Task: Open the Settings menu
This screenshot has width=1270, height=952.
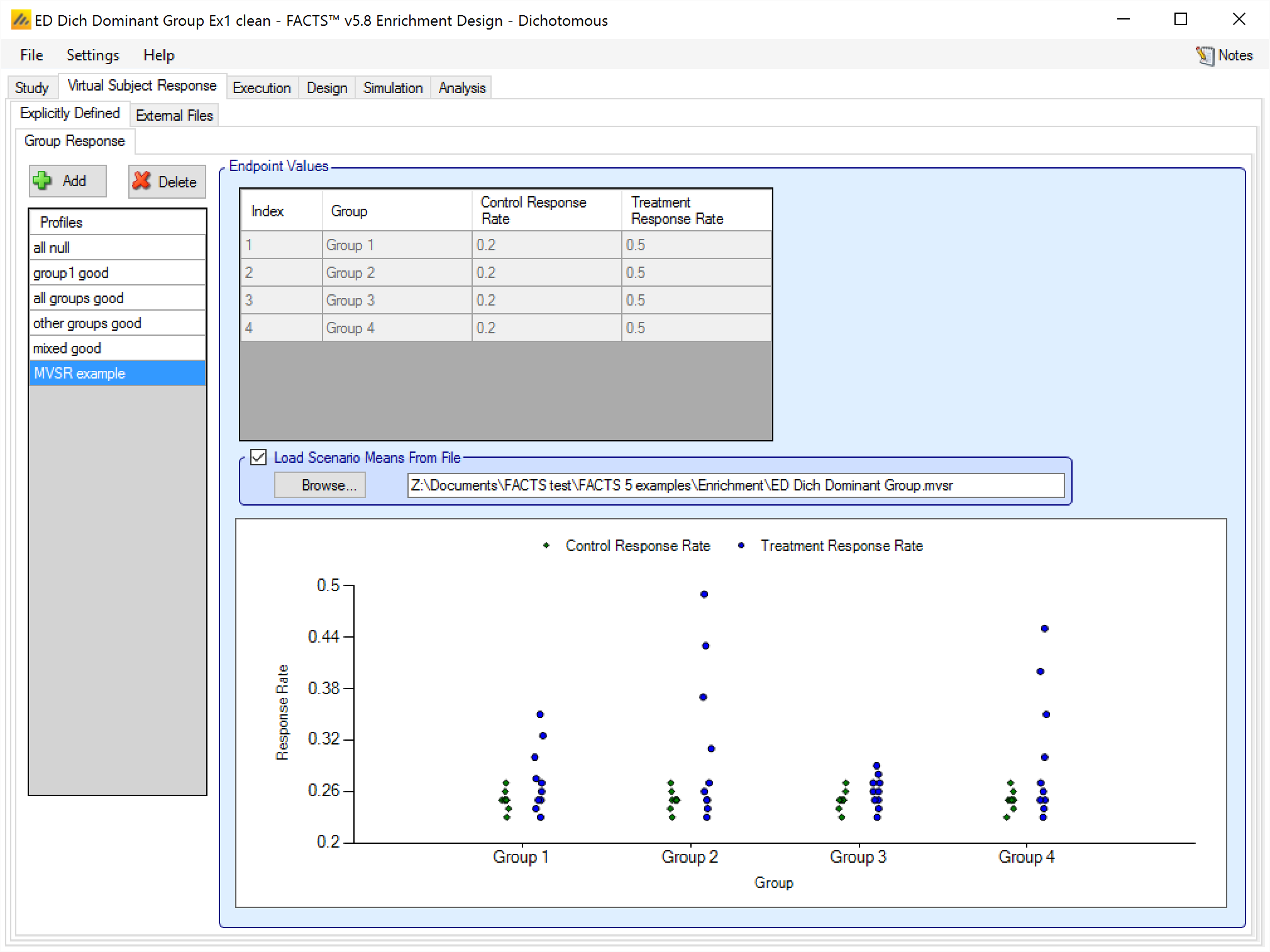Action: pyautogui.click(x=92, y=55)
